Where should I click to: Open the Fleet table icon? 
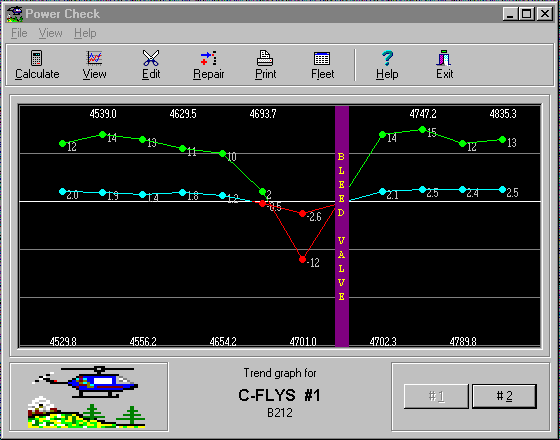coord(322,58)
